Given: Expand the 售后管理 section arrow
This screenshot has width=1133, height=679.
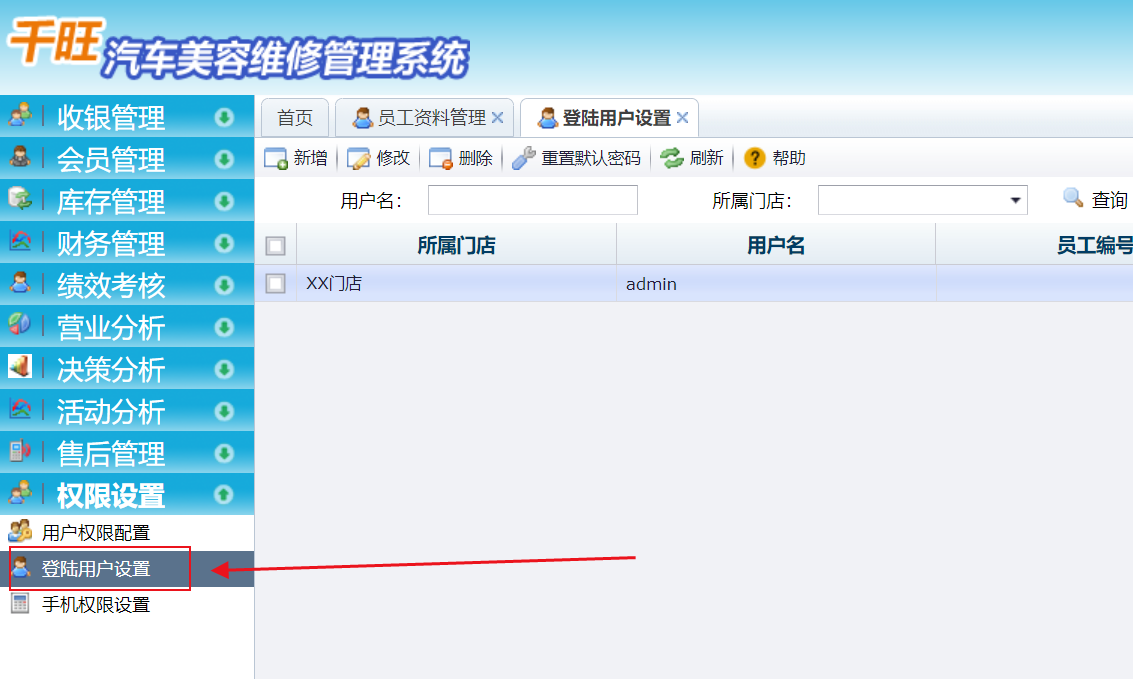Looking at the screenshot, I should pyautogui.click(x=224, y=453).
